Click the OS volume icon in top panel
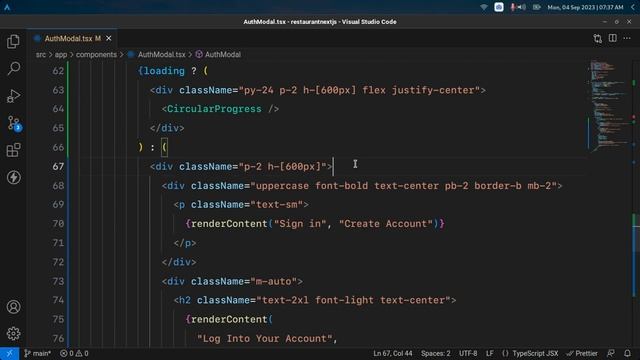 click(522, 7)
